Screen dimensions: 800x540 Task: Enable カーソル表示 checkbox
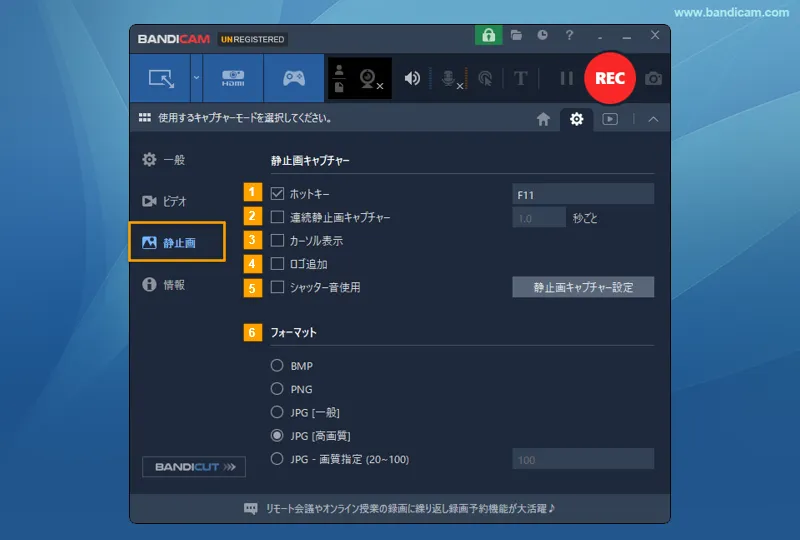(277, 240)
